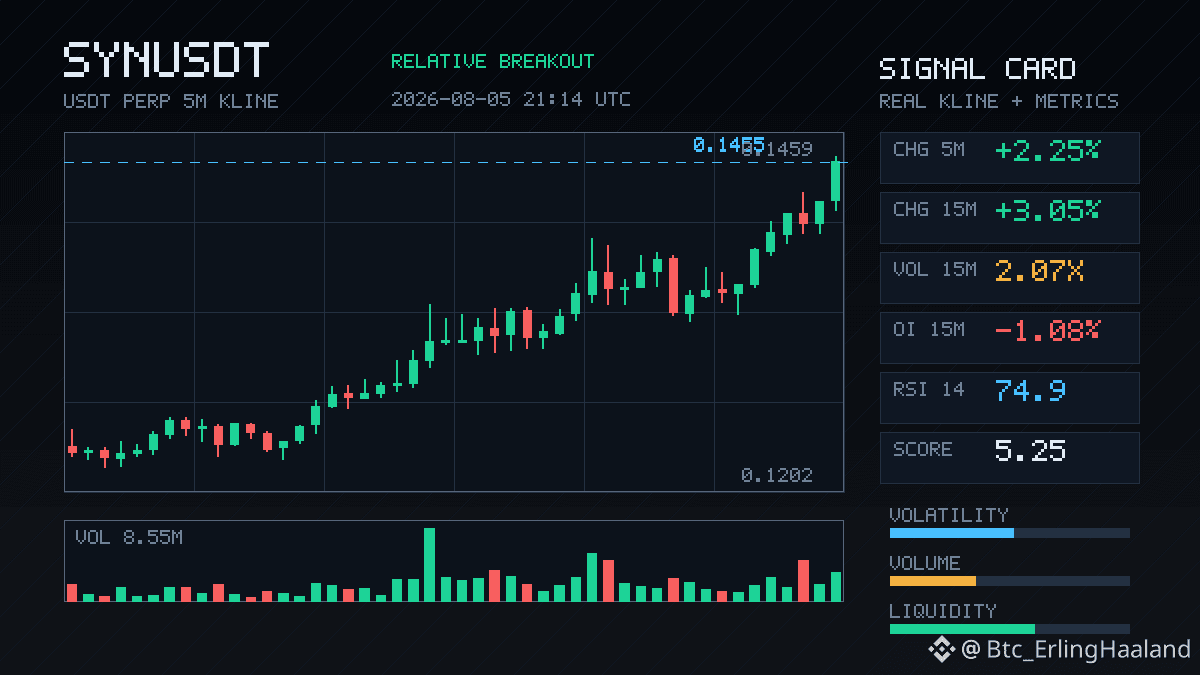This screenshot has width=1200, height=675.
Task: Click the CHG 5M label
Action: point(929,150)
